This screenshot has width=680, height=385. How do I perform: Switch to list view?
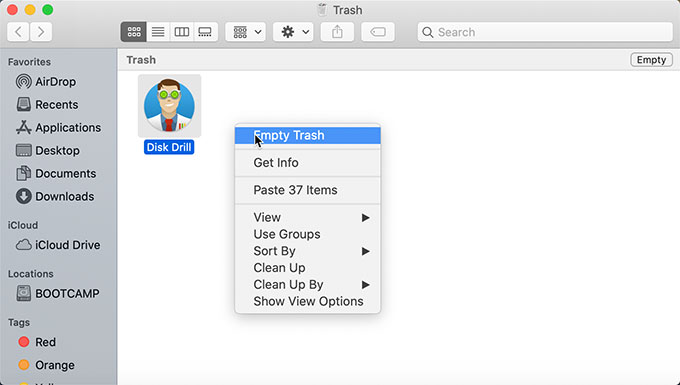158,32
